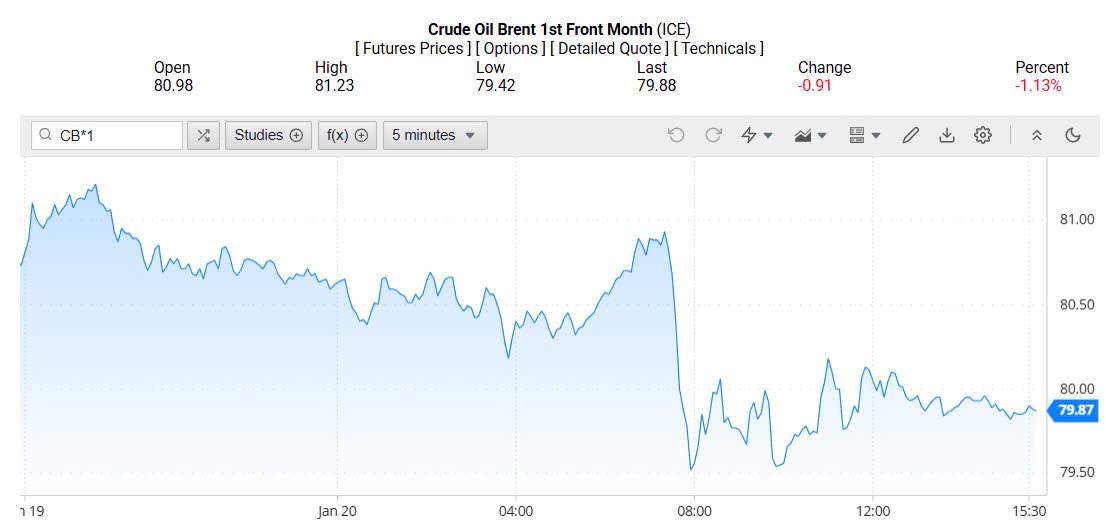Open the Studies menu

click(x=268, y=135)
